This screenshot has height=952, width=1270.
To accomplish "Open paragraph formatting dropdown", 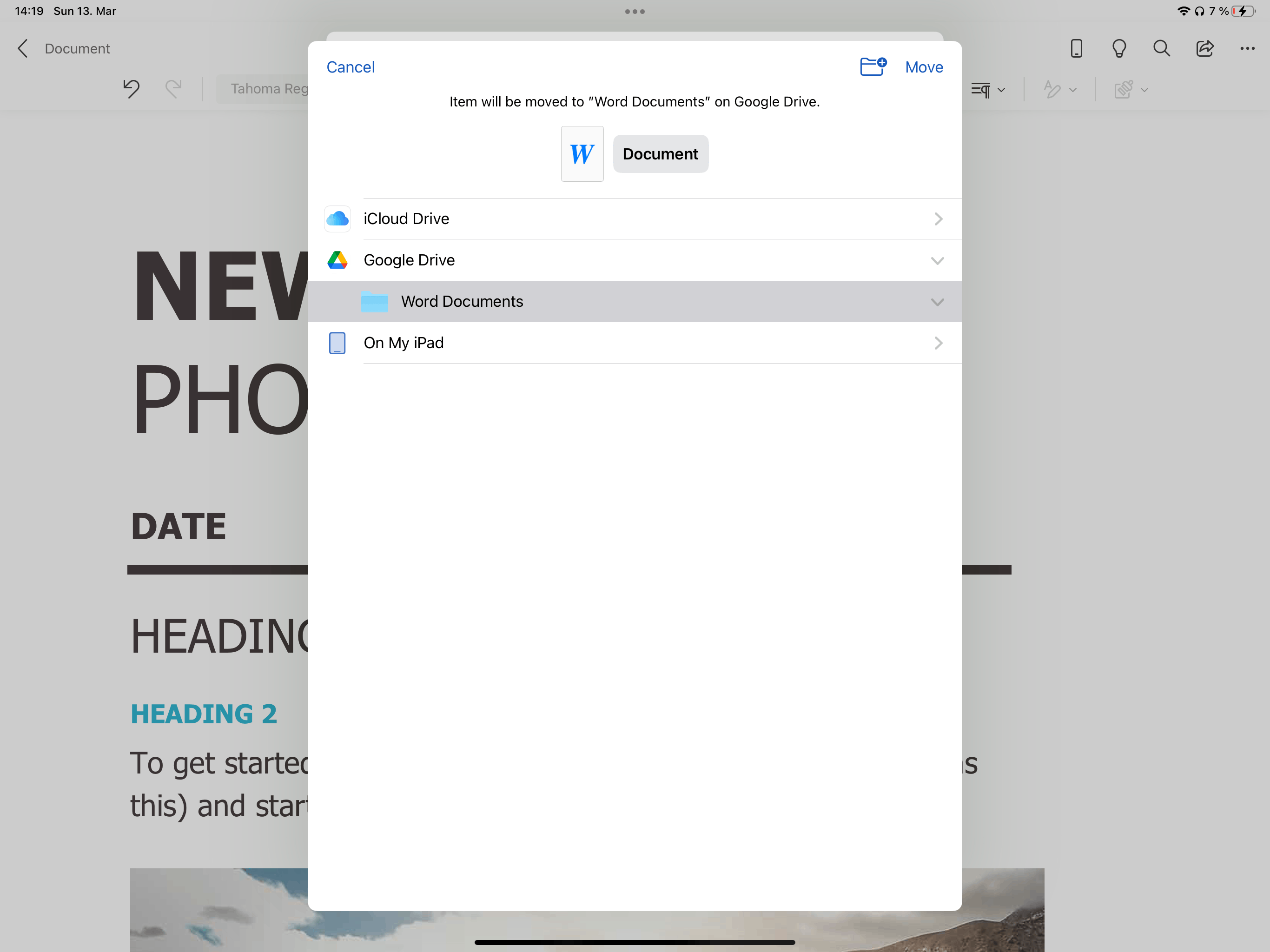I will [987, 90].
